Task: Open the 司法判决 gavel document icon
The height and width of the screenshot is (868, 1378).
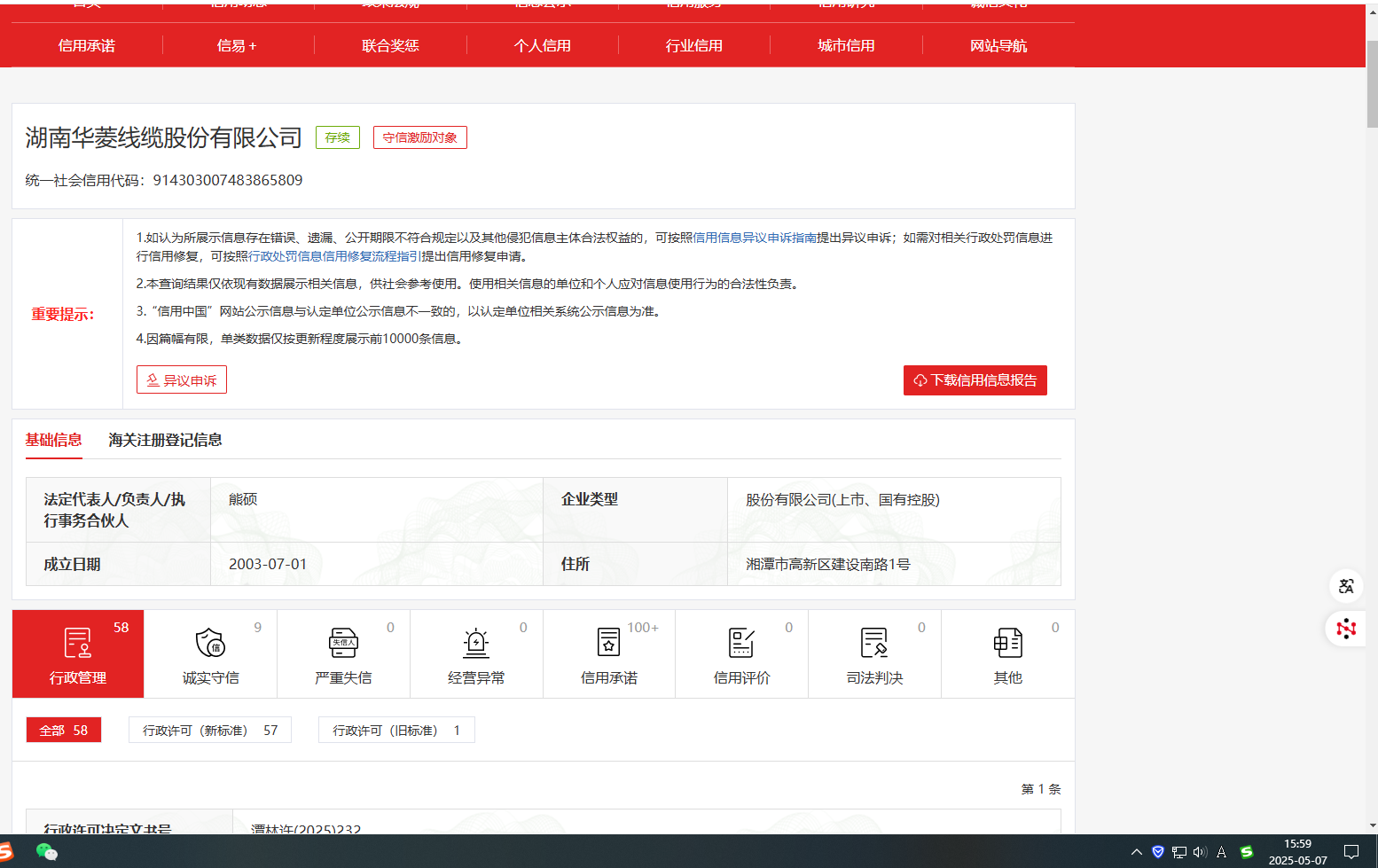Action: (x=874, y=643)
